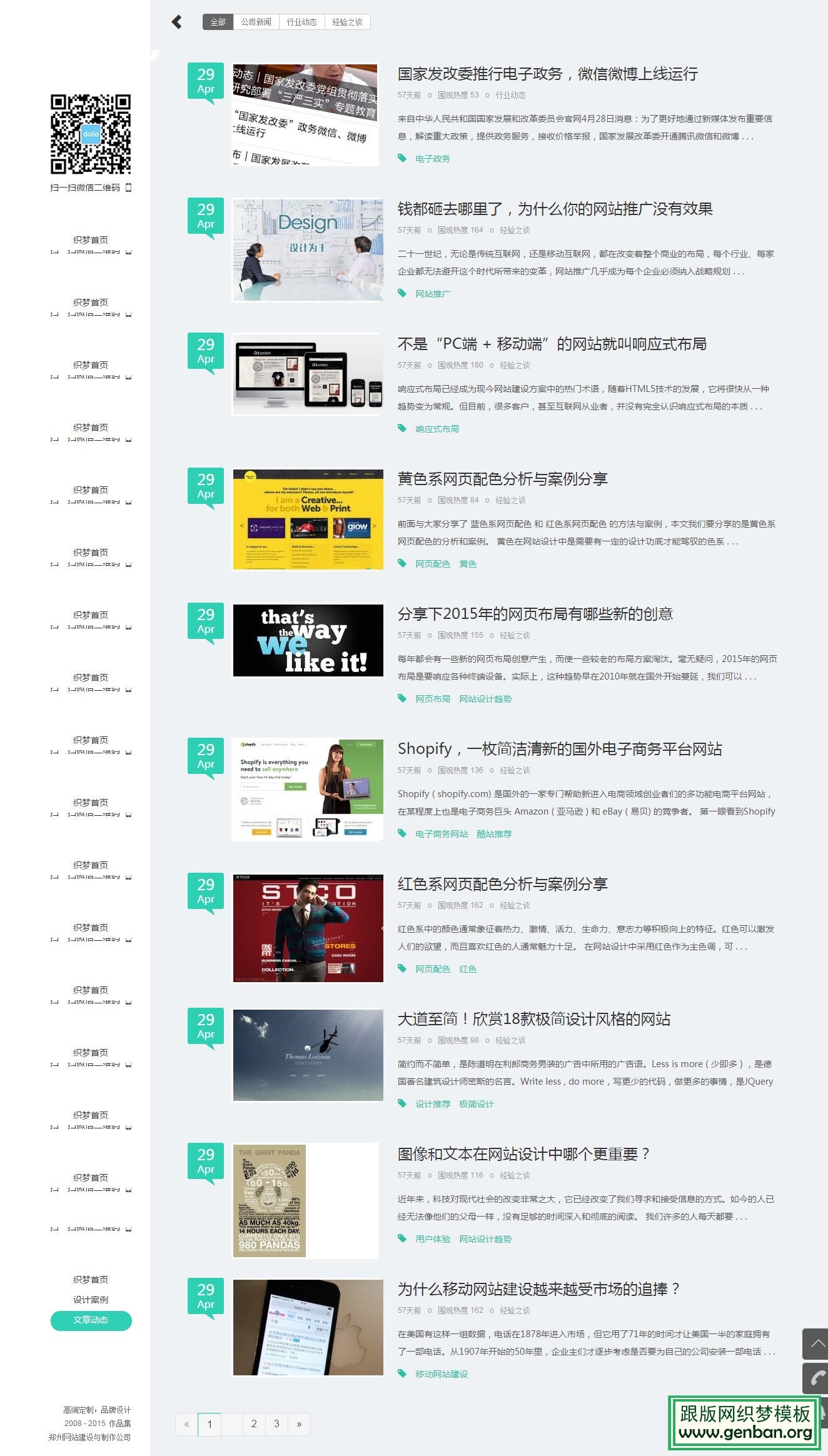
Task: Click the 电子商务网站 tag
Action: pos(442,834)
